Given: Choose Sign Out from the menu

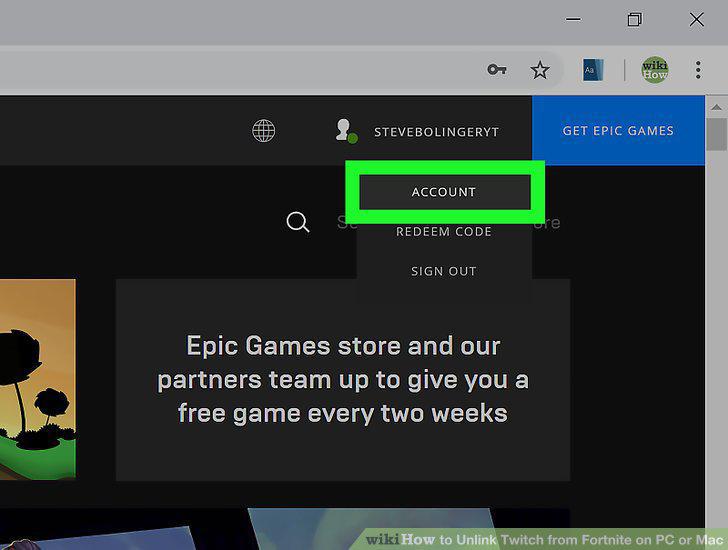Looking at the screenshot, I should coord(444,271).
